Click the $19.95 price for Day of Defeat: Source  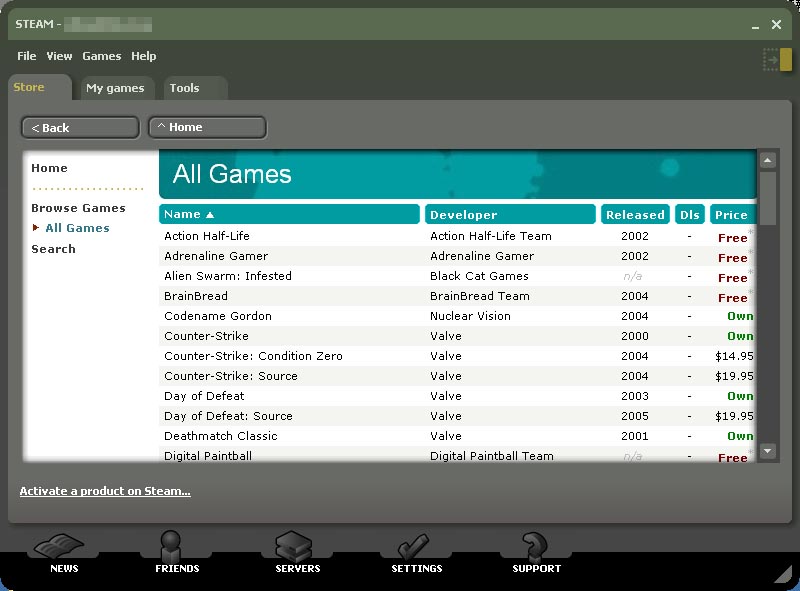coord(734,416)
